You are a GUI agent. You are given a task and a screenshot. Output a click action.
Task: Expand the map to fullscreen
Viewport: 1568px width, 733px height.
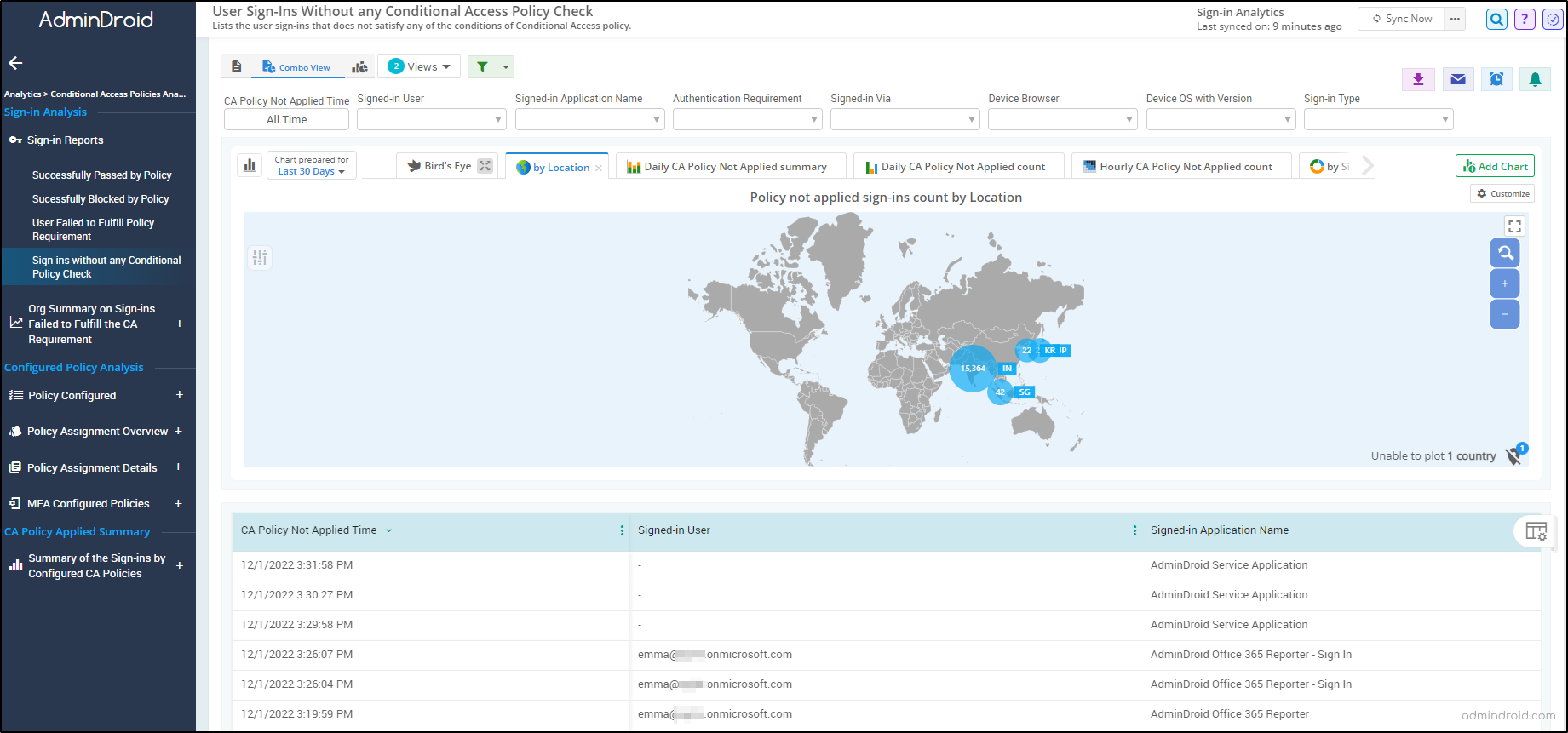click(x=1514, y=226)
